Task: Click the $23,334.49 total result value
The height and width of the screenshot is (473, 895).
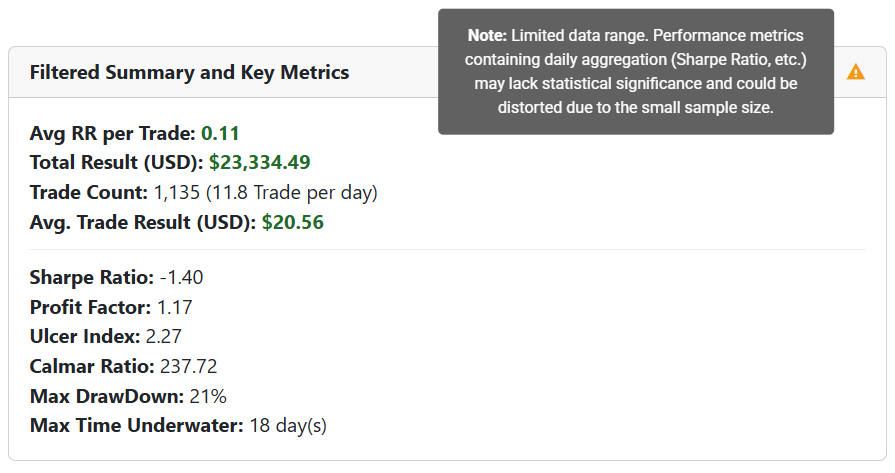Action: pos(274,162)
